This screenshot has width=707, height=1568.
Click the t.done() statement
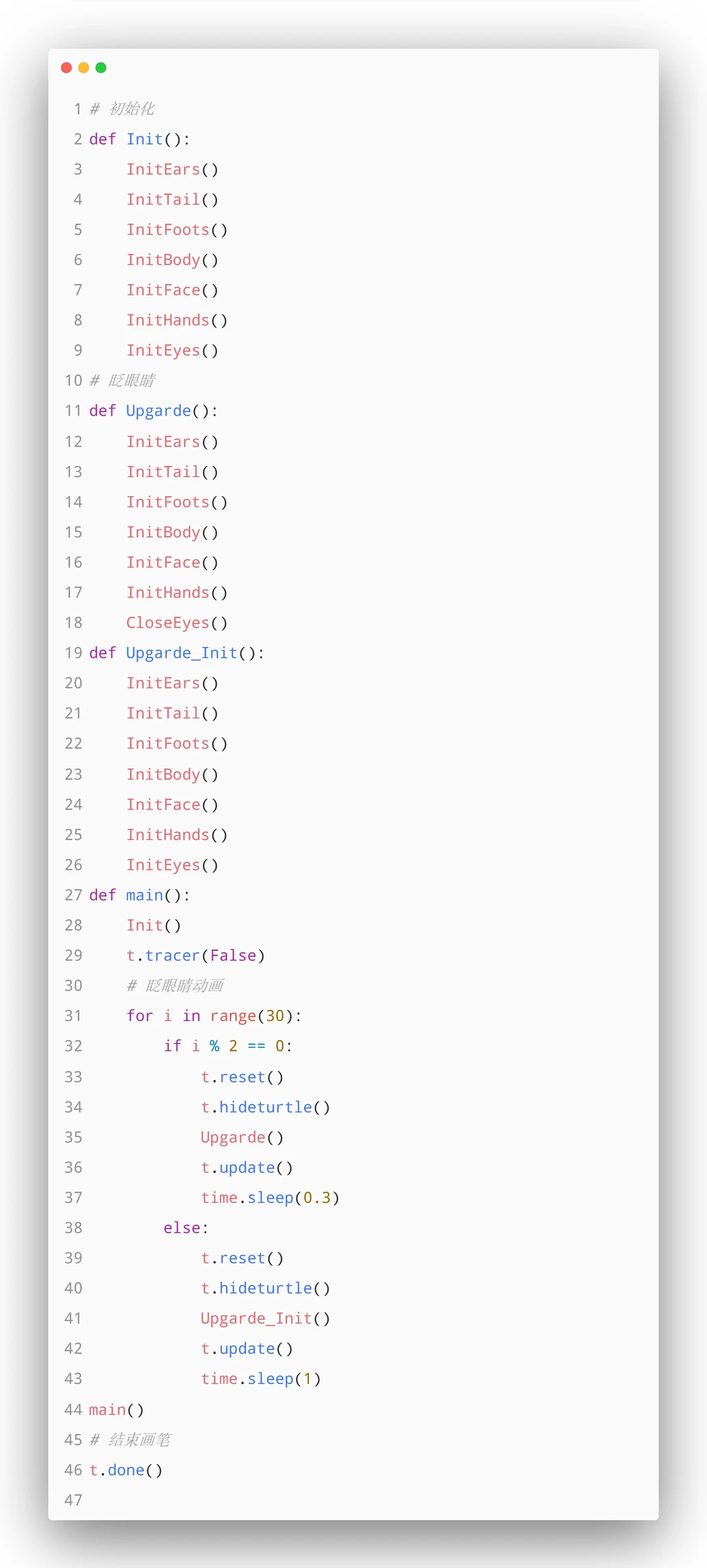pyautogui.click(x=126, y=1470)
